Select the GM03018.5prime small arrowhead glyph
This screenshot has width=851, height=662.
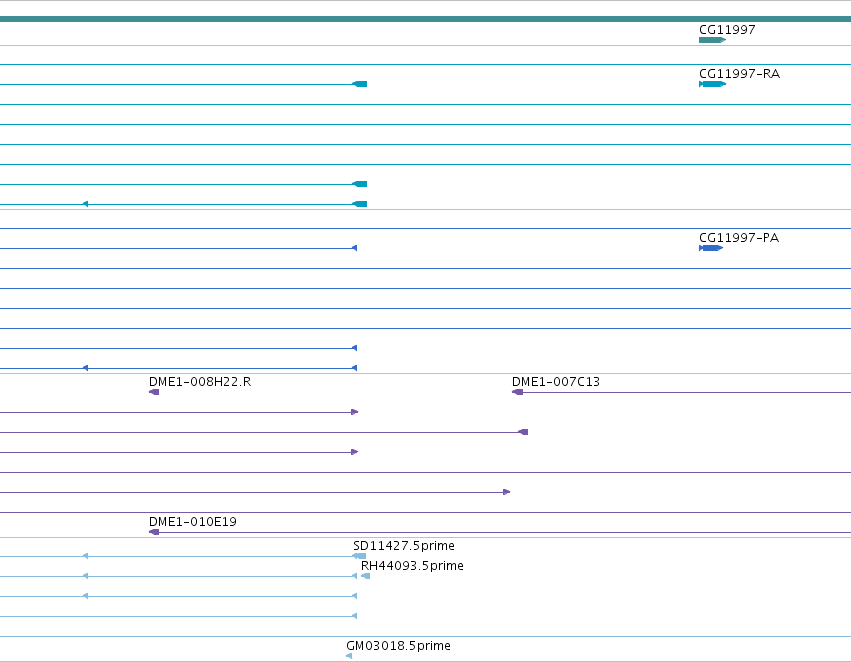click(x=349, y=656)
